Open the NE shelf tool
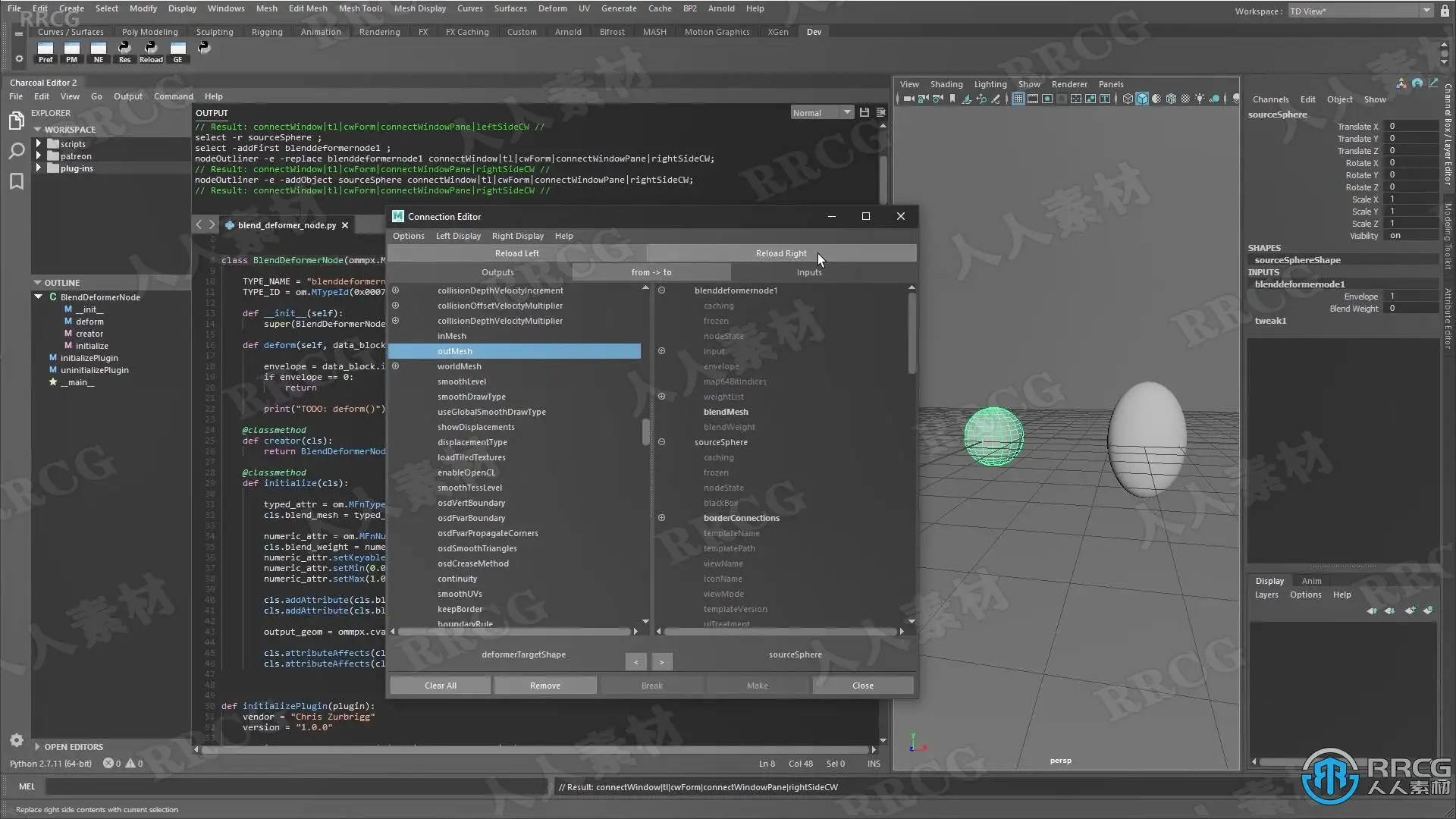The image size is (1456, 819). coord(99,50)
